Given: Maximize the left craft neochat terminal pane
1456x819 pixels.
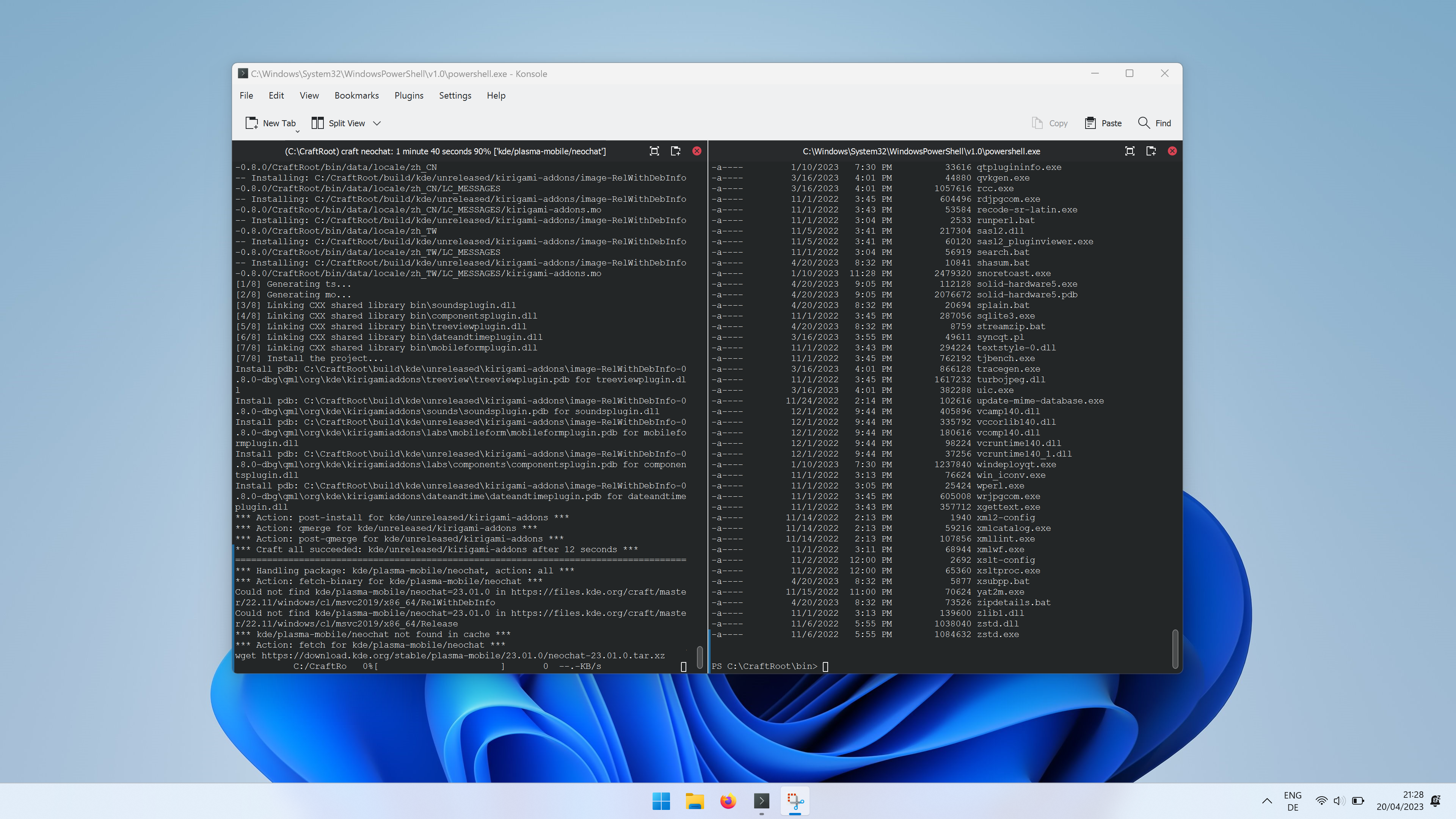Looking at the screenshot, I should [654, 151].
